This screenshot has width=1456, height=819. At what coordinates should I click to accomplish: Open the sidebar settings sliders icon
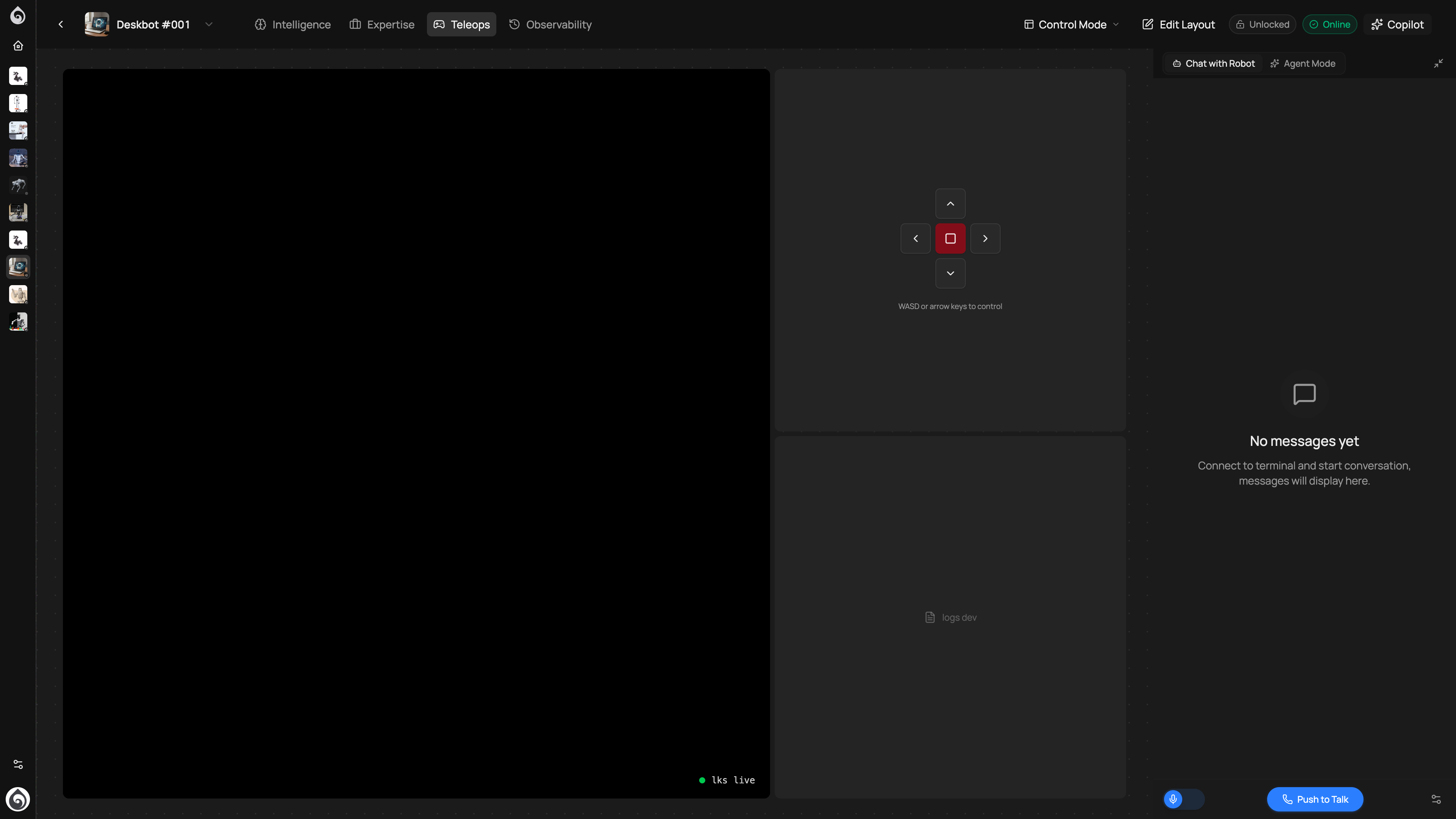[18, 764]
